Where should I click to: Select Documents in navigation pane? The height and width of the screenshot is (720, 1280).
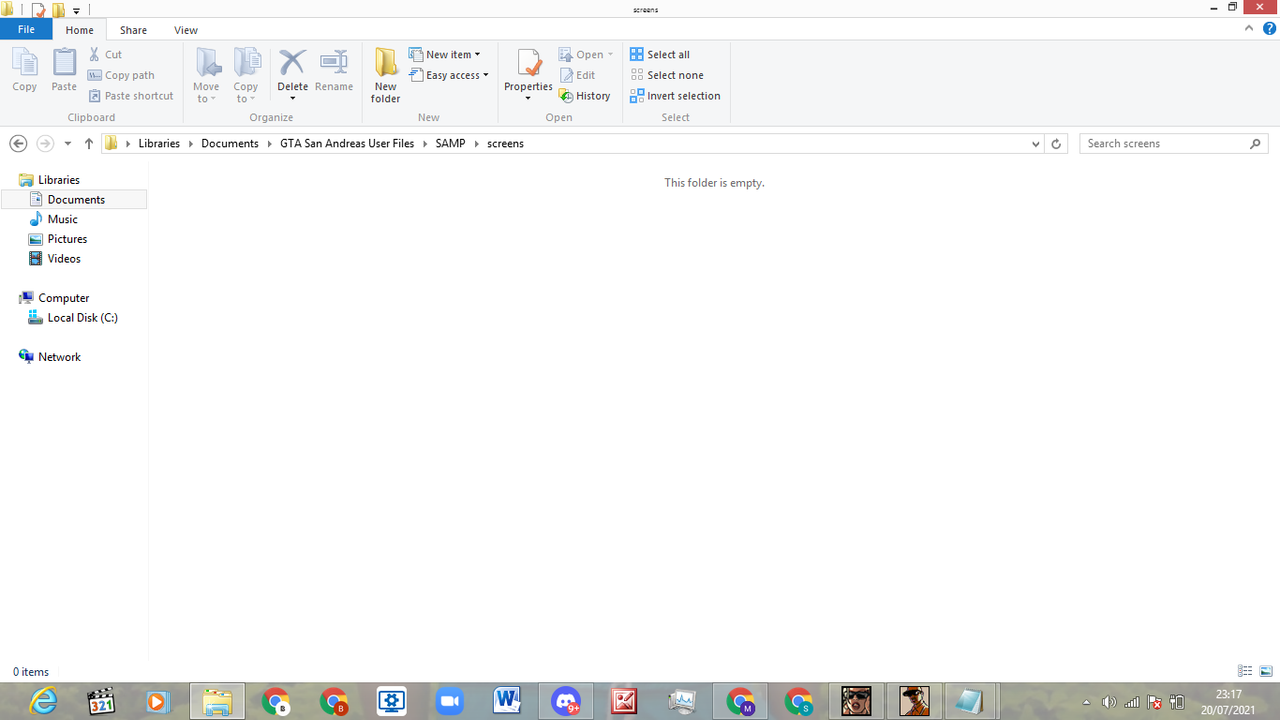(x=75, y=200)
